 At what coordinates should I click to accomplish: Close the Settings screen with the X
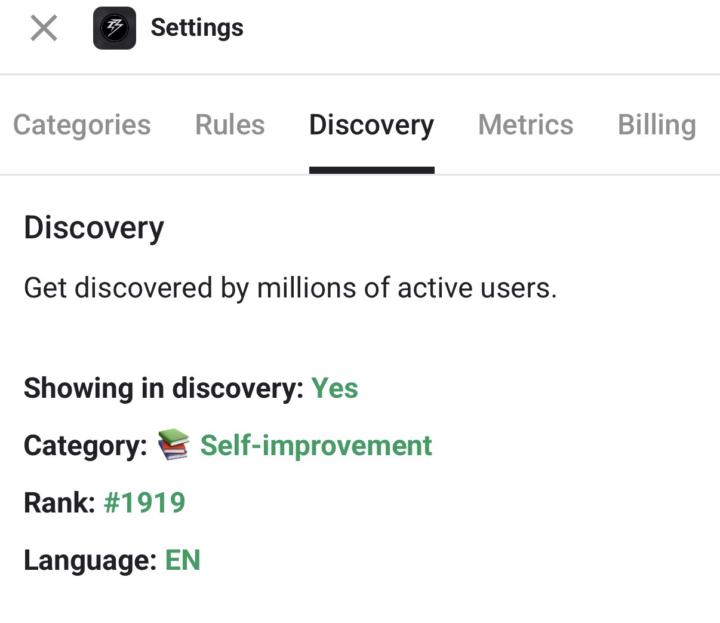point(44,28)
